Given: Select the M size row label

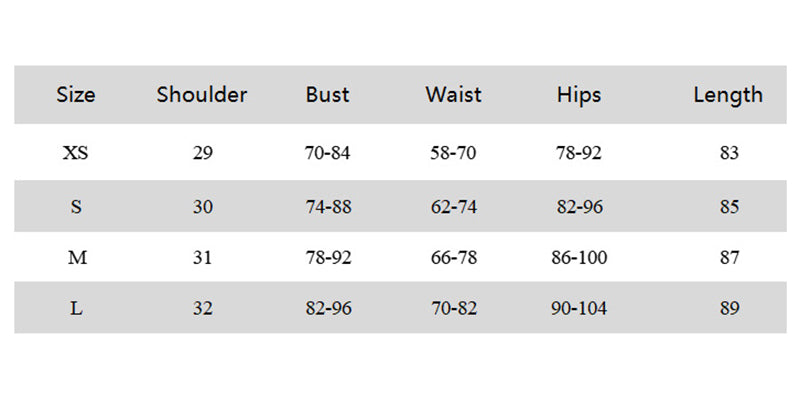Looking at the screenshot, I should pyautogui.click(x=77, y=258).
